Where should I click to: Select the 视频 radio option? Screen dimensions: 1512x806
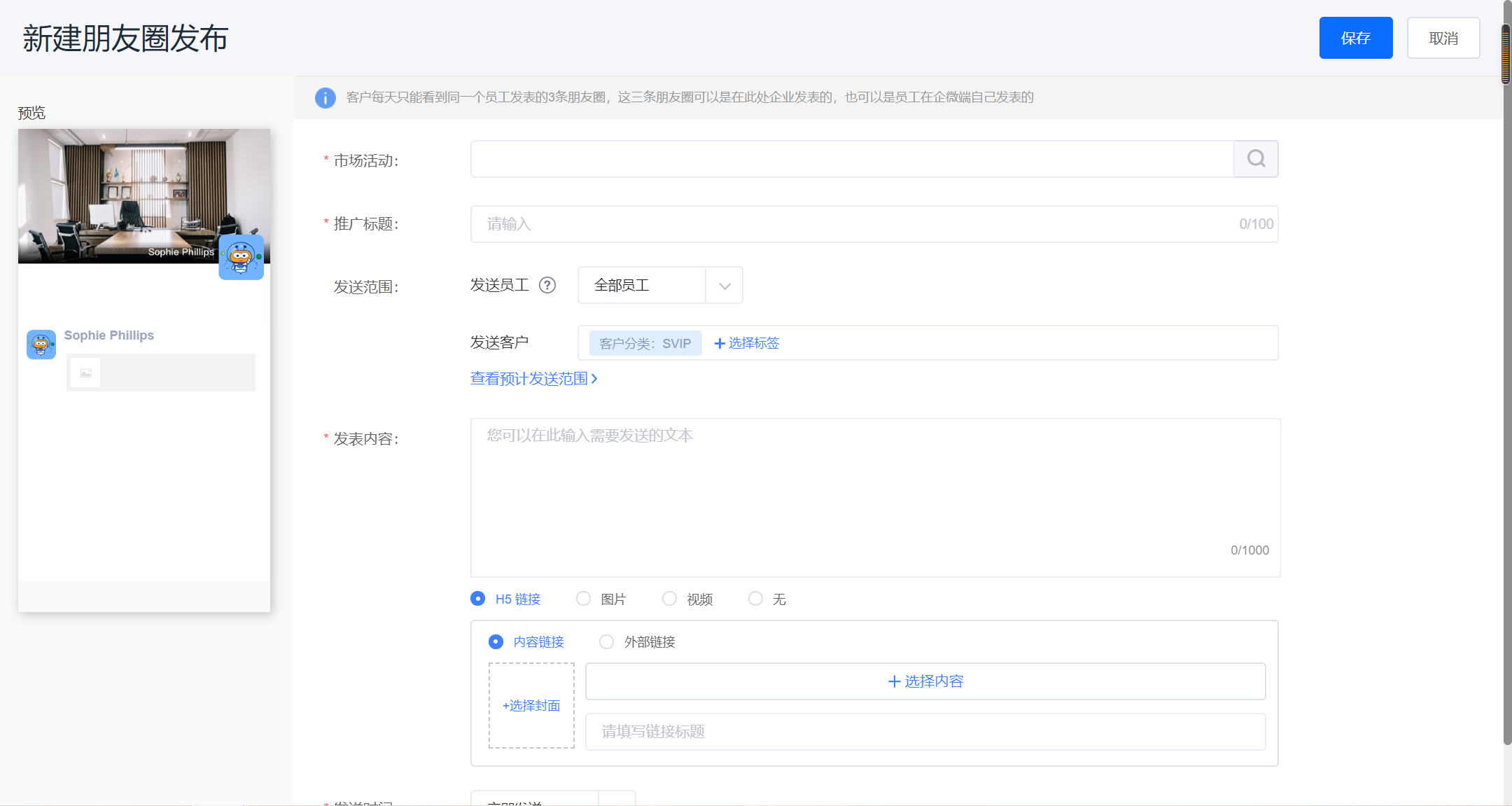pyautogui.click(x=669, y=599)
